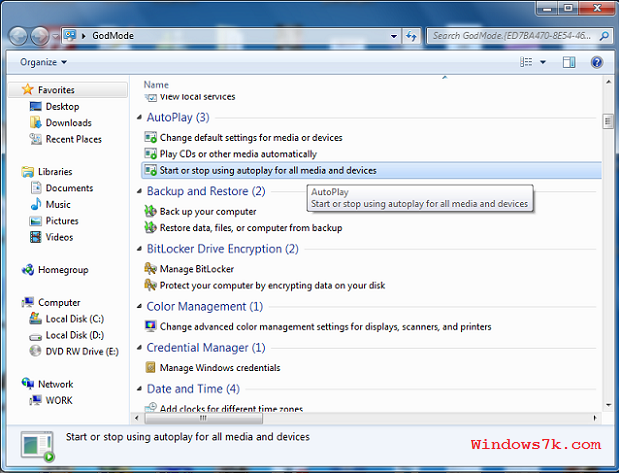This screenshot has width=619, height=473.
Task: Click the horizontal scrollbar thumb
Action: (203, 418)
